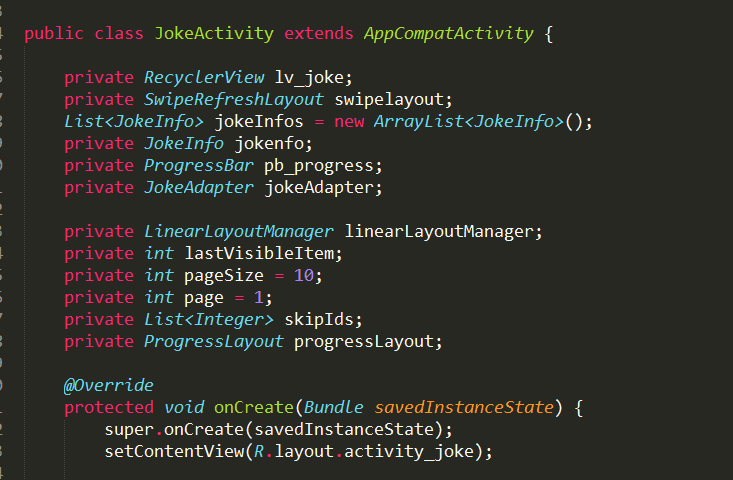Click the orange savedInstanceState parameter
Viewport: 733px width, 480px height.
(464, 407)
